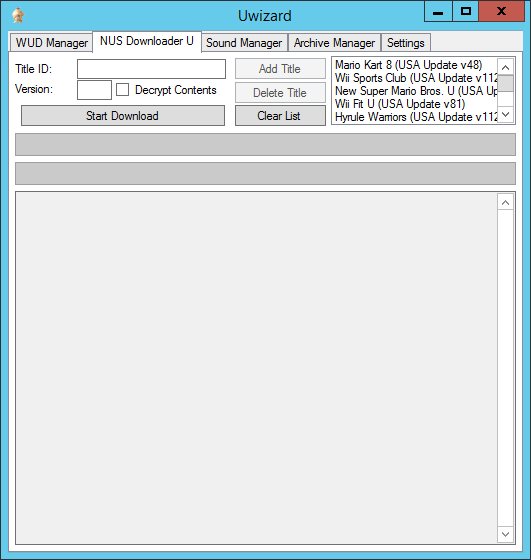Click the Uwizard app icon in title bar
Image resolution: width=531 pixels, height=560 pixels.
pos(18,16)
